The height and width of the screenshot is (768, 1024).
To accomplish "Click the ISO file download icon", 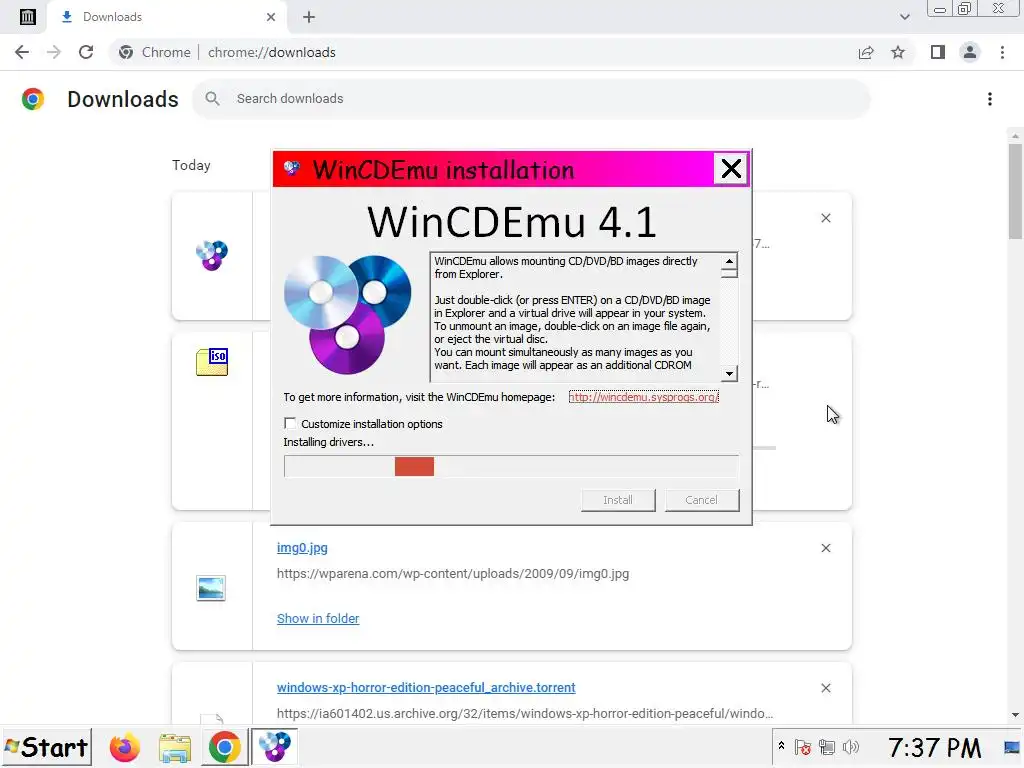I will pyautogui.click(x=212, y=362).
